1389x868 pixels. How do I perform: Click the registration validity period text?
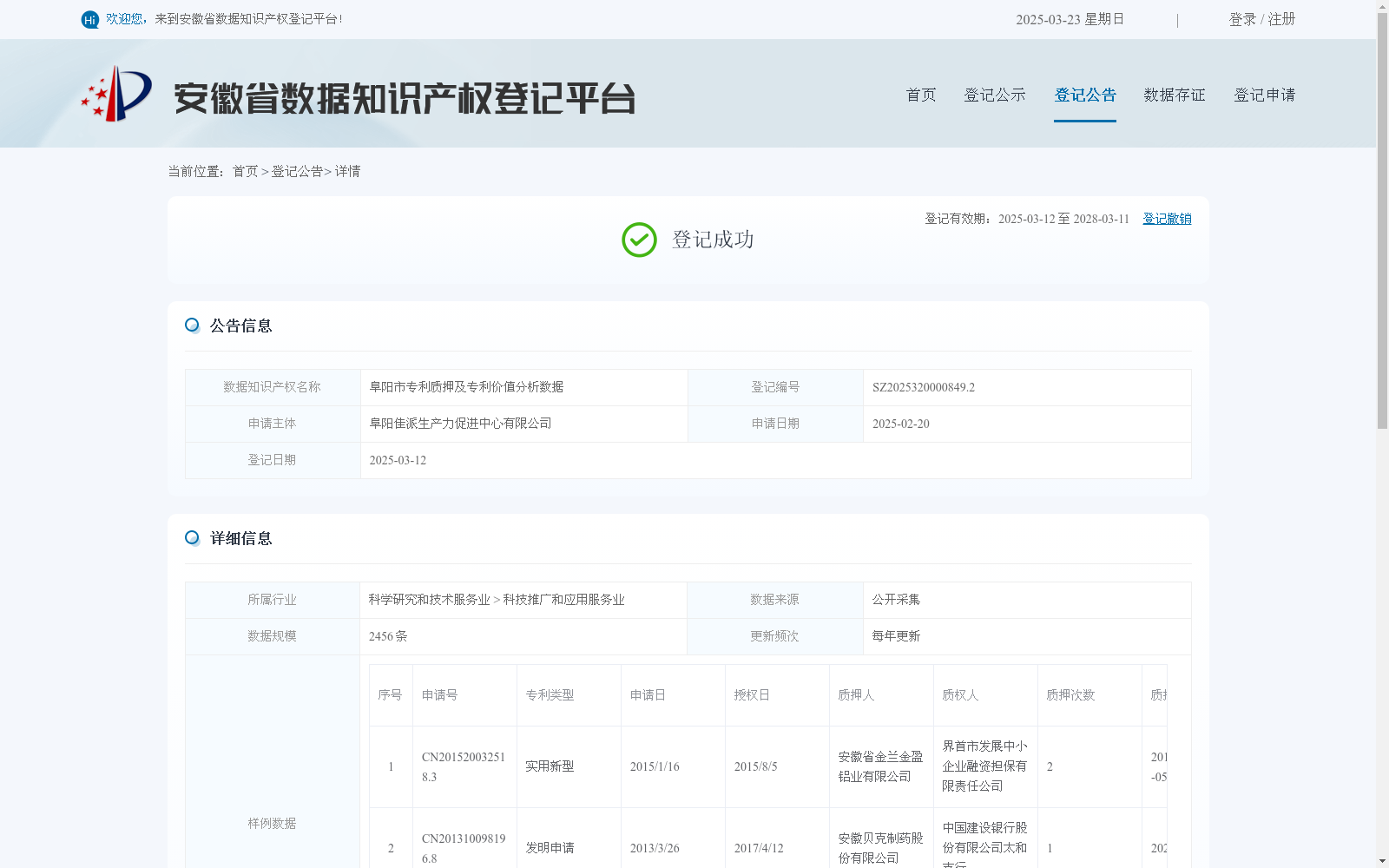1027,219
